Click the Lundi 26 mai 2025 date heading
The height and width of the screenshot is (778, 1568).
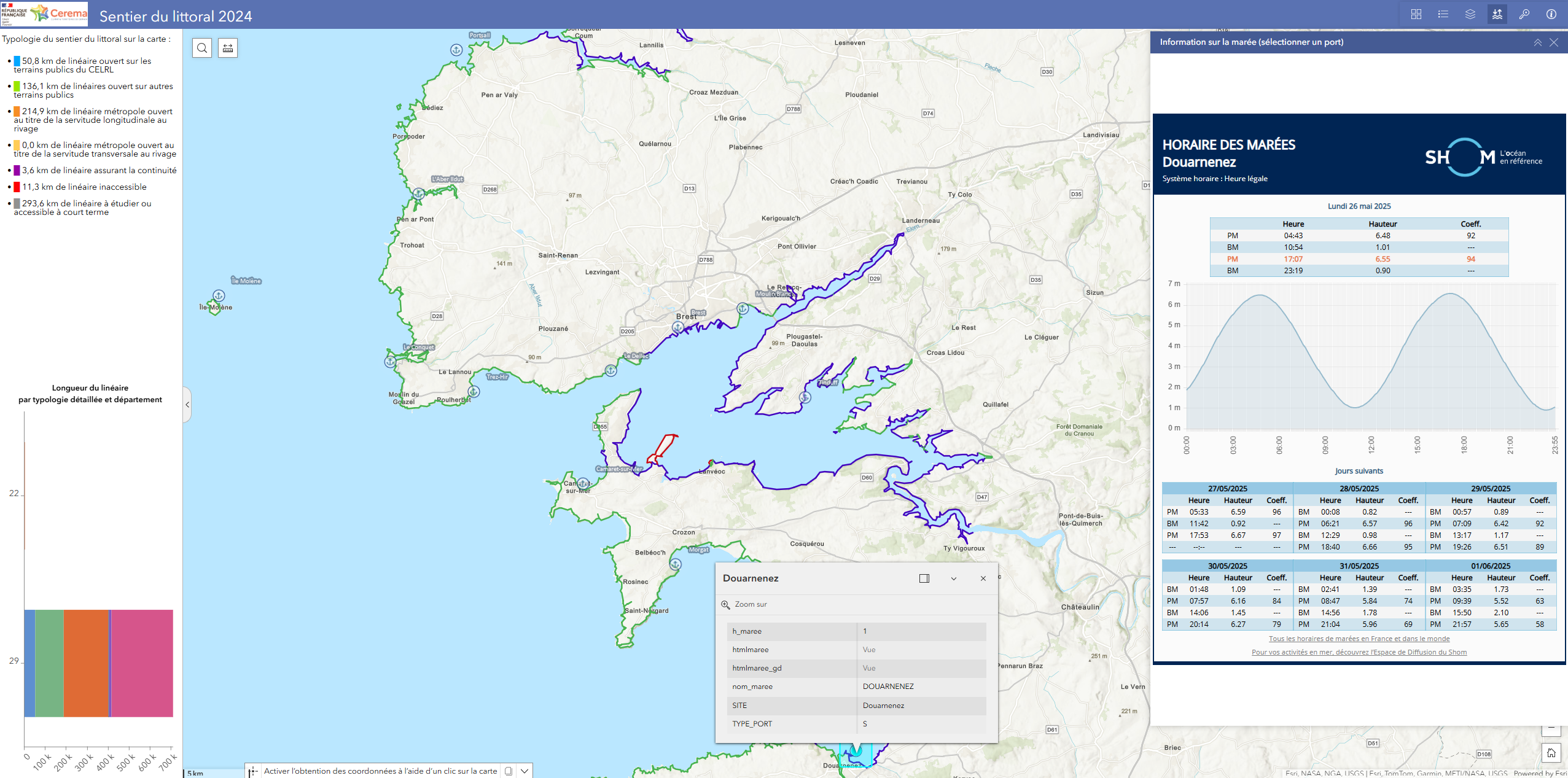point(1359,206)
